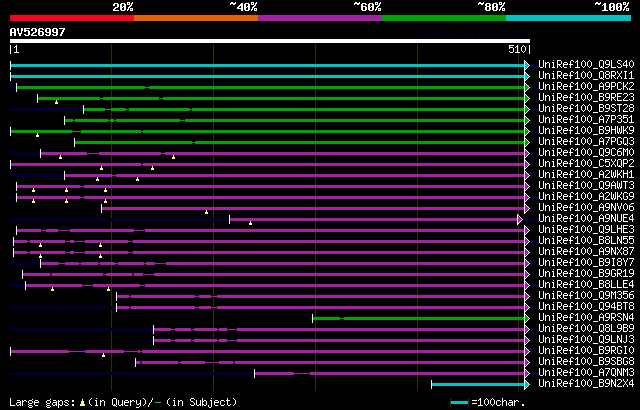The image size is (640, 410).
Task: Click the green arrowhead ending A9PCK2 alignment
Action: (x=527, y=87)
